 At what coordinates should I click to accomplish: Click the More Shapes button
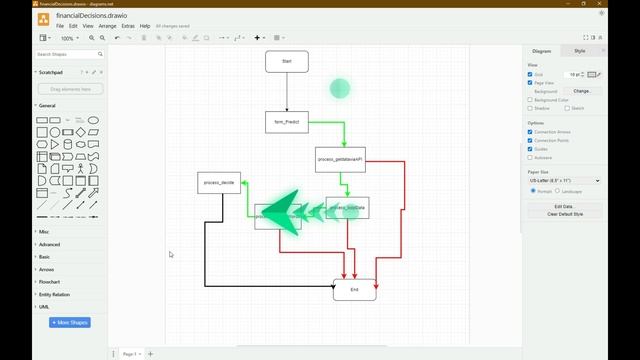coord(70,322)
